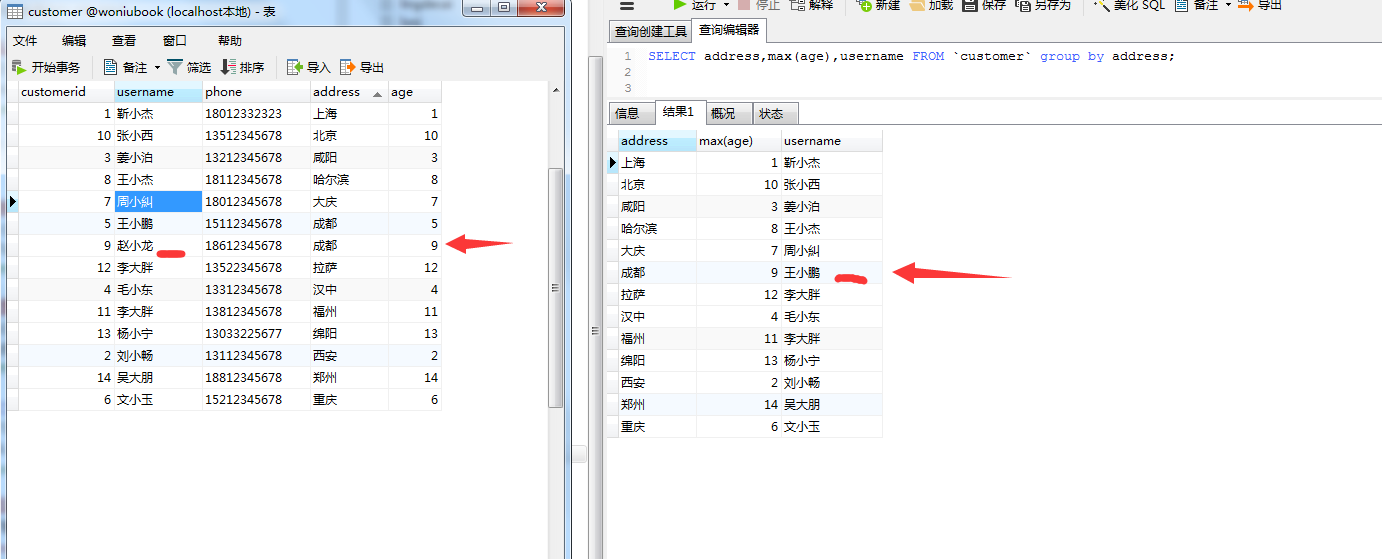
Task: Click into the SQL query editor text
Action: [911, 56]
